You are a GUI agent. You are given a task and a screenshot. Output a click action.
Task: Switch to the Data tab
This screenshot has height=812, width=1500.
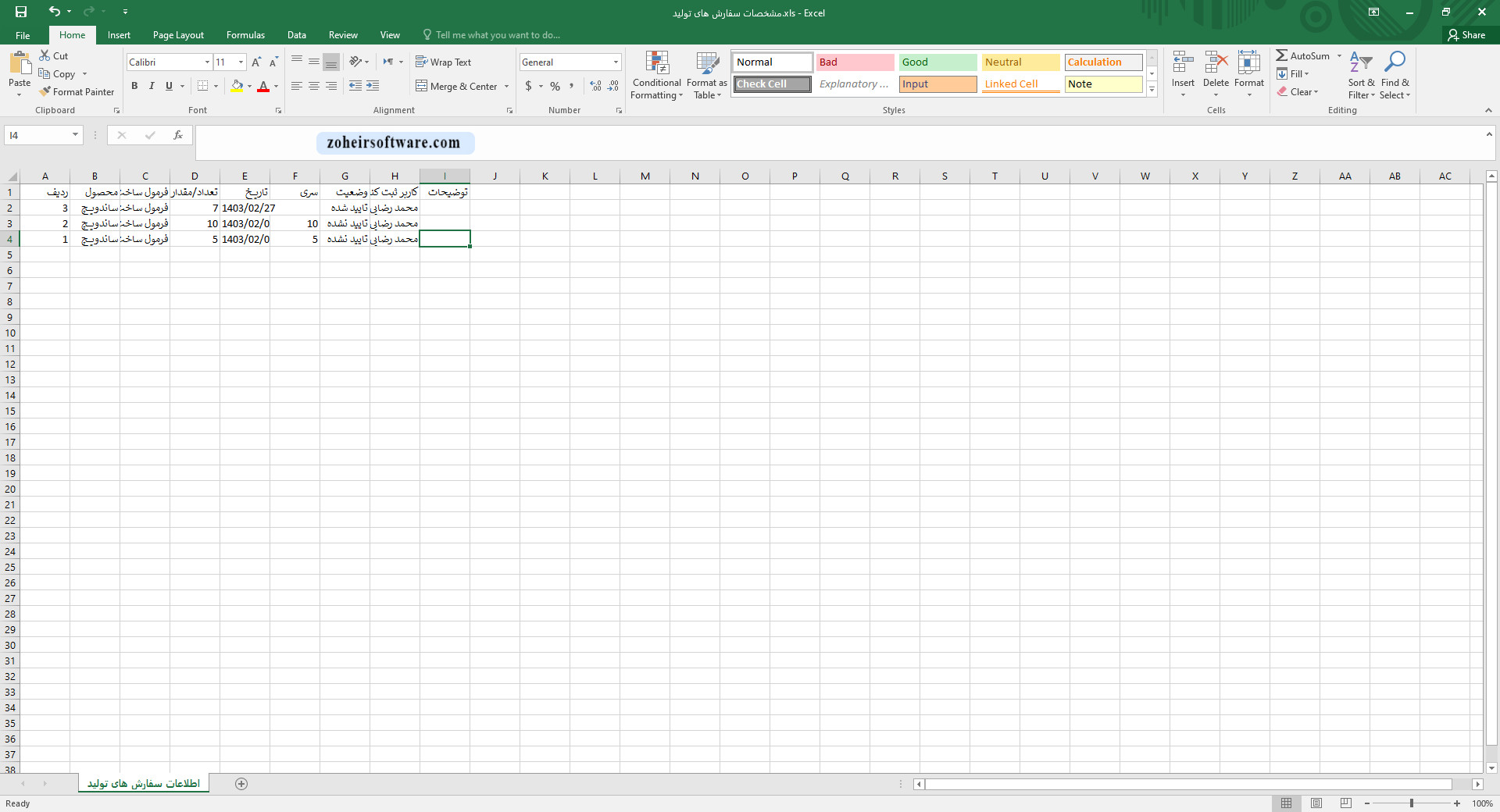pyautogui.click(x=296, y=35)
